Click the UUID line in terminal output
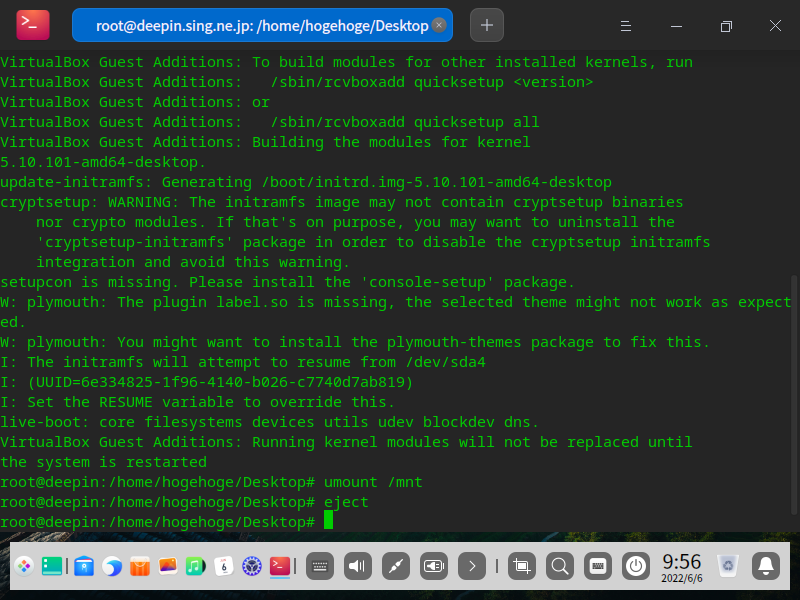The height and width of the screenshot is (600, 800). coord(207,382)
